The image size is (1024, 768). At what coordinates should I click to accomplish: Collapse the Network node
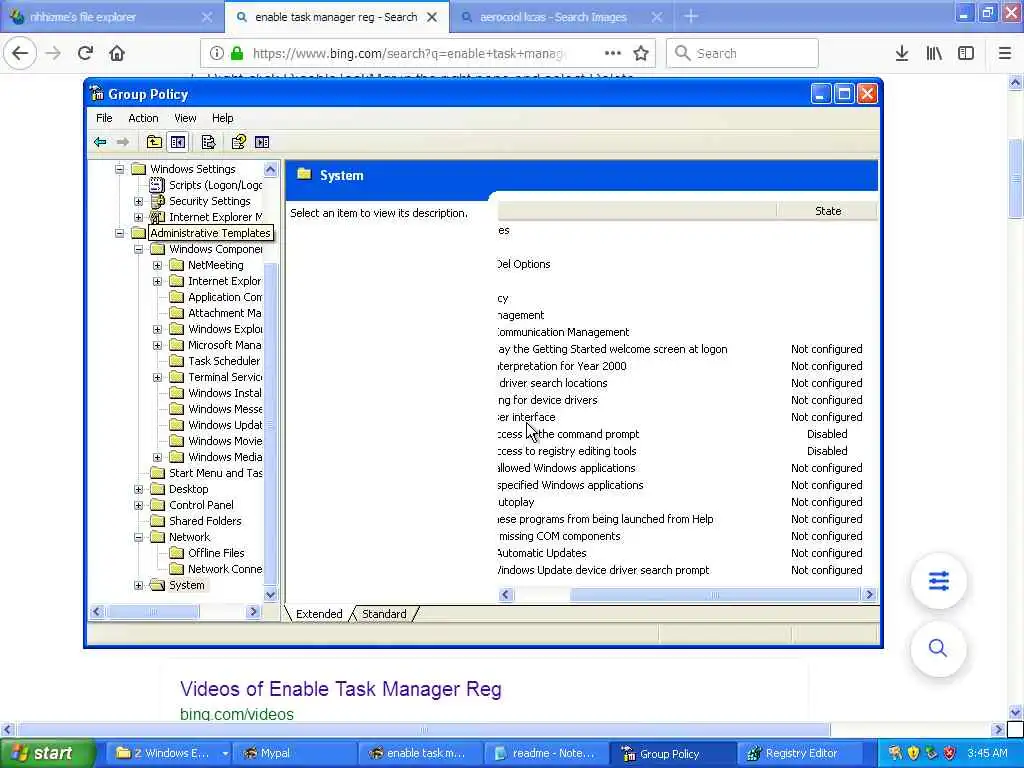tap(138, 537)
